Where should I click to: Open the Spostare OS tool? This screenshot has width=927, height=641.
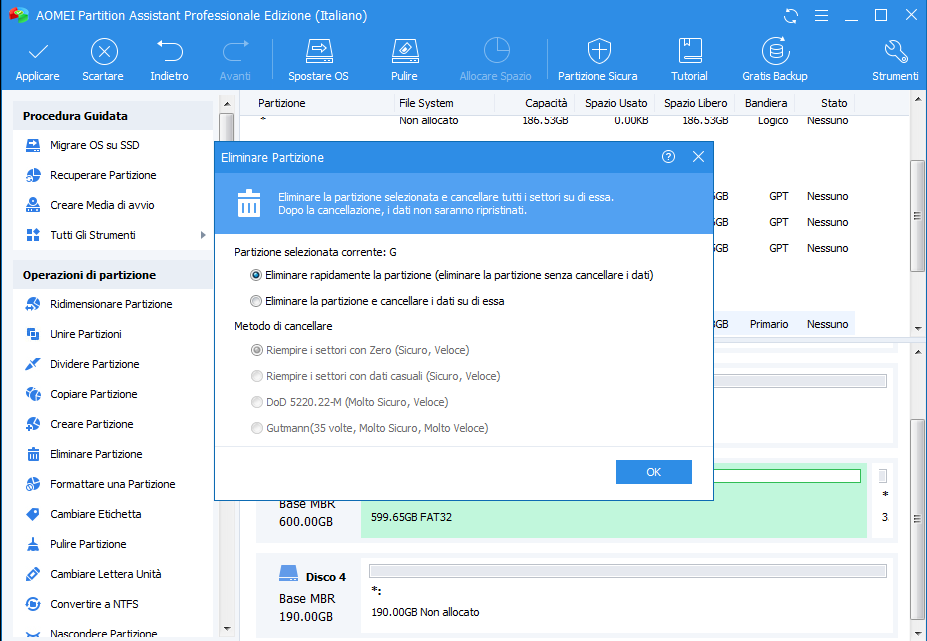318,52
